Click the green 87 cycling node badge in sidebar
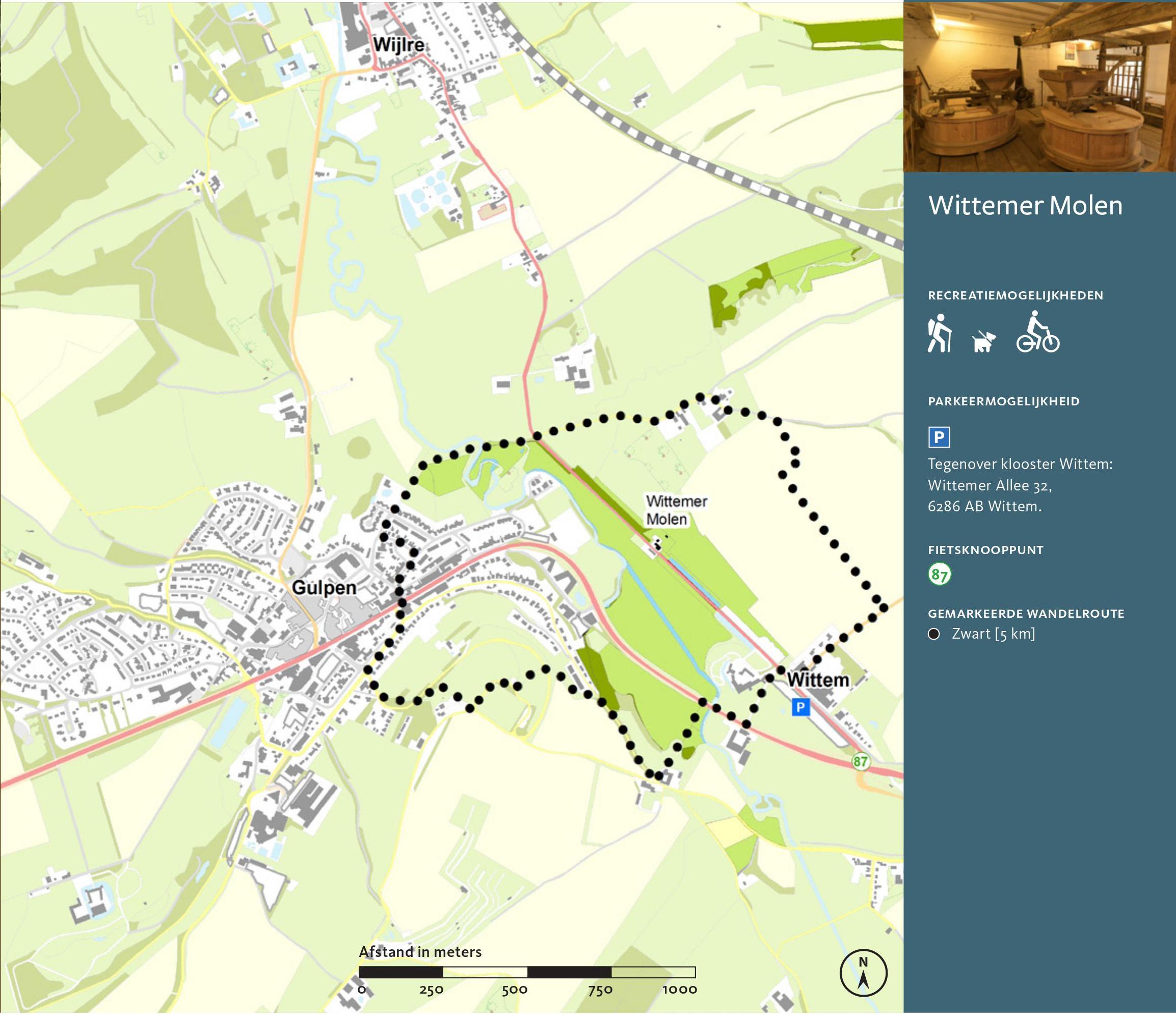This screenshot has height=1015, width=1176. pos(940,575)
